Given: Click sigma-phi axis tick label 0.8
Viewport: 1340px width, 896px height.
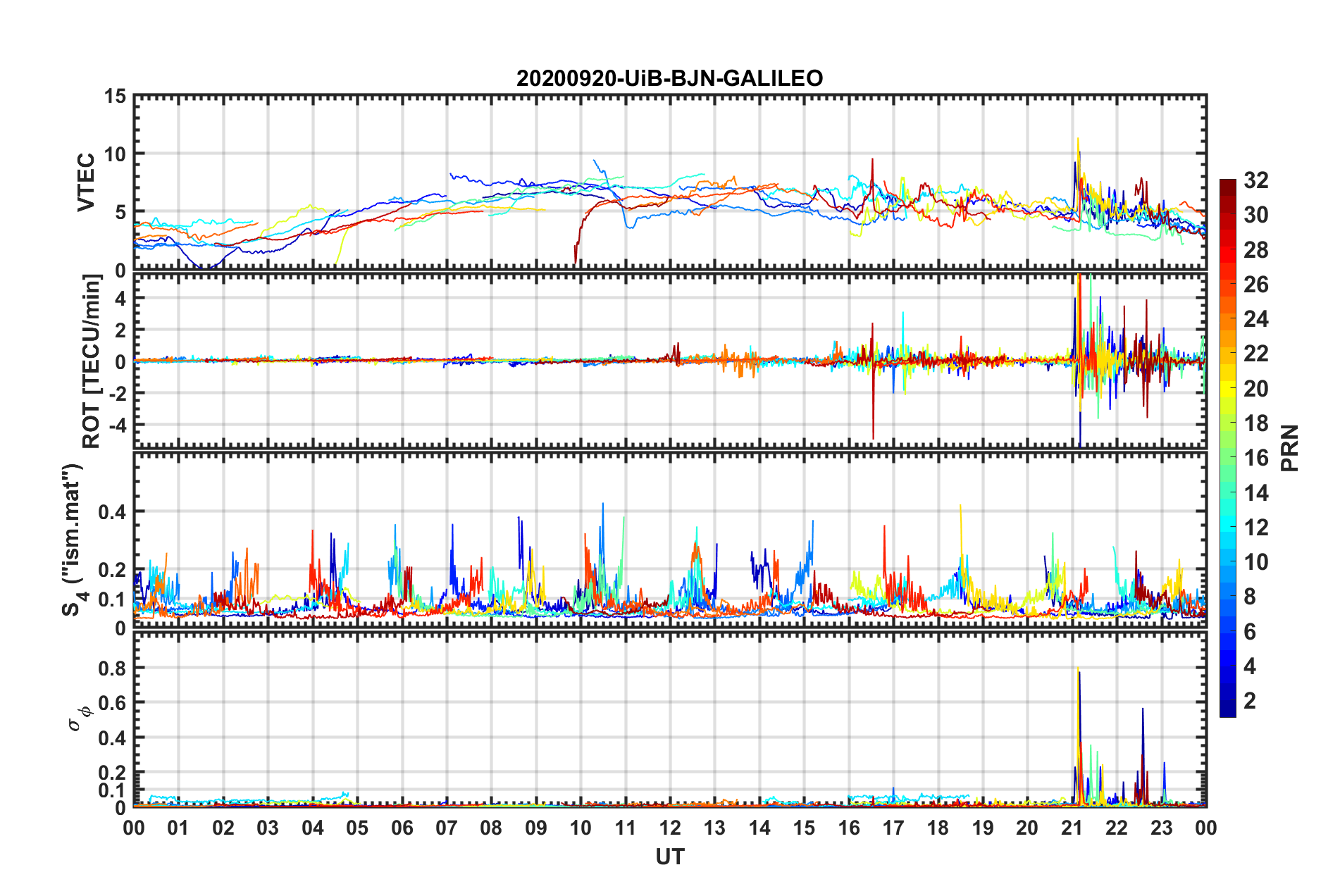Looking at the screenshot, I should pos(112,668).
